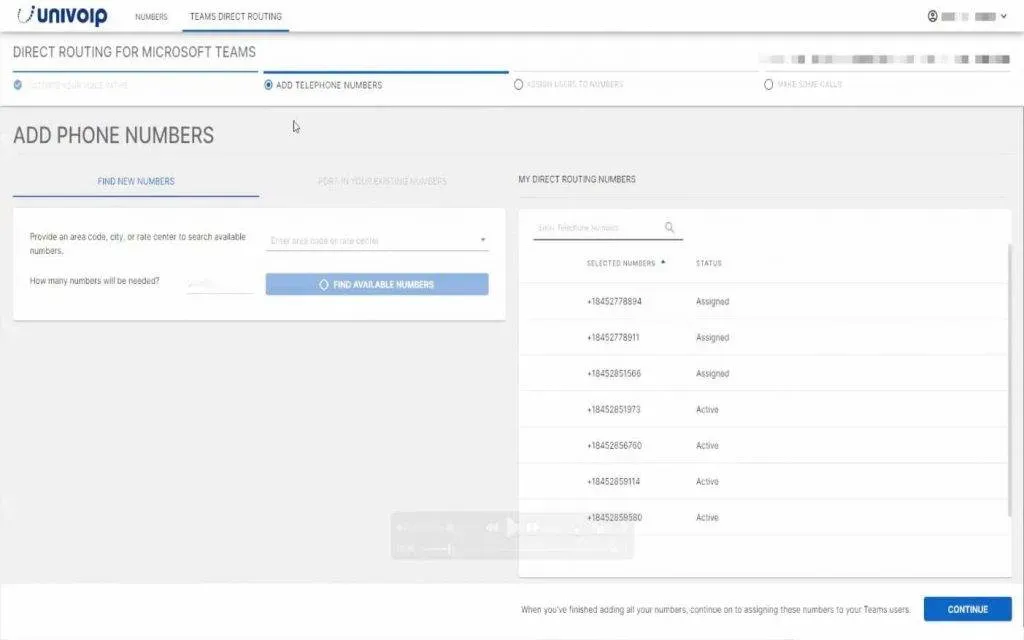This screenshot has width=1024, height=640.
Task: Switch to the Numbers tab
Action: pos(152,17)
